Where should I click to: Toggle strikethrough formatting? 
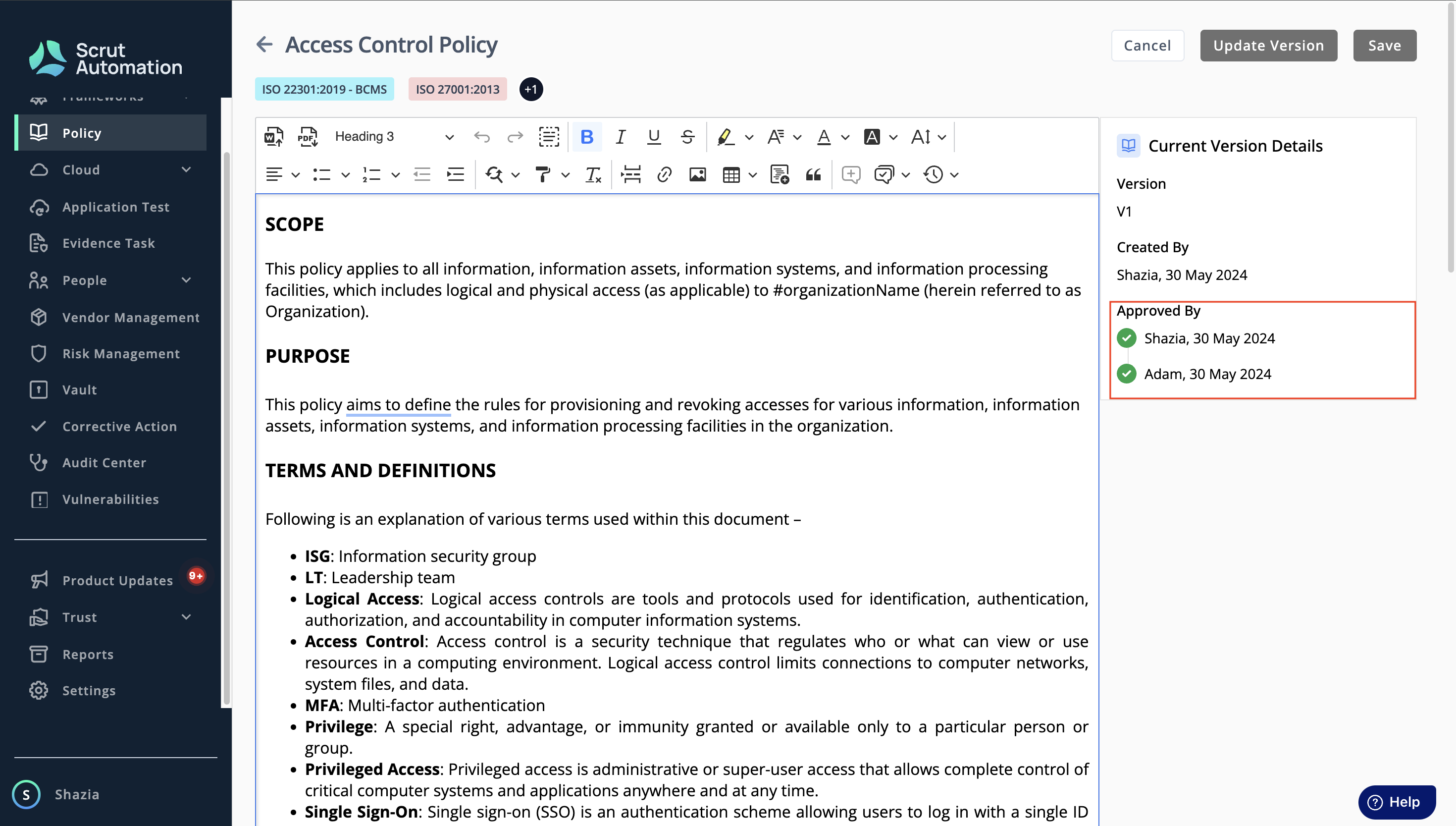click(x=687, y=137)
